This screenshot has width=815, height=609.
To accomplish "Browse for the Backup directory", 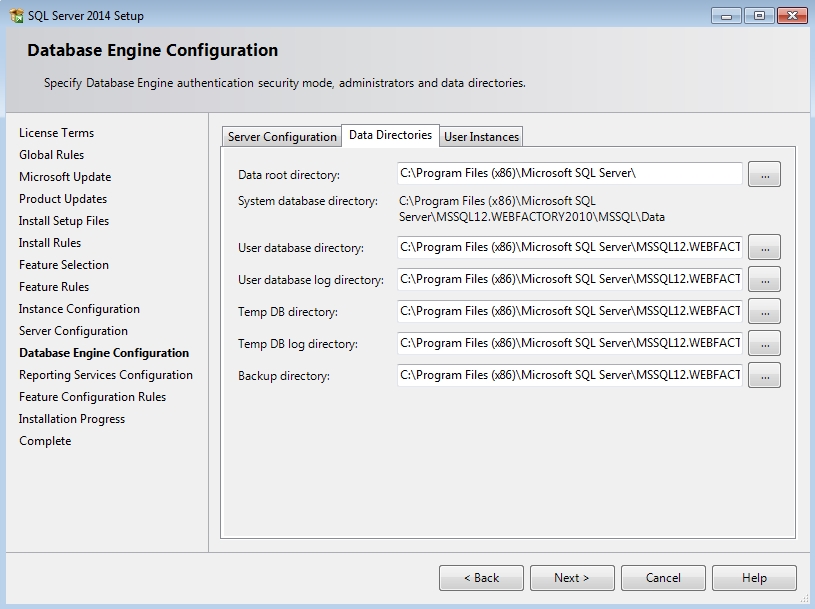I will click(x=763, y=375).
